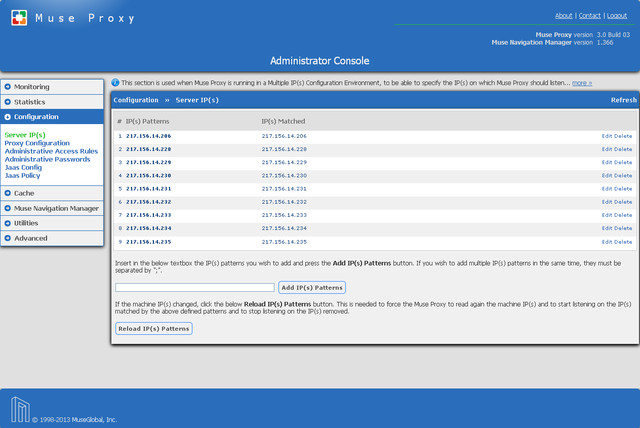Image resolution: width=640 pixels, height=428 pixels.
Task: Delete the 217.156.14.232 pattern
Action: [x=623, y=202]
